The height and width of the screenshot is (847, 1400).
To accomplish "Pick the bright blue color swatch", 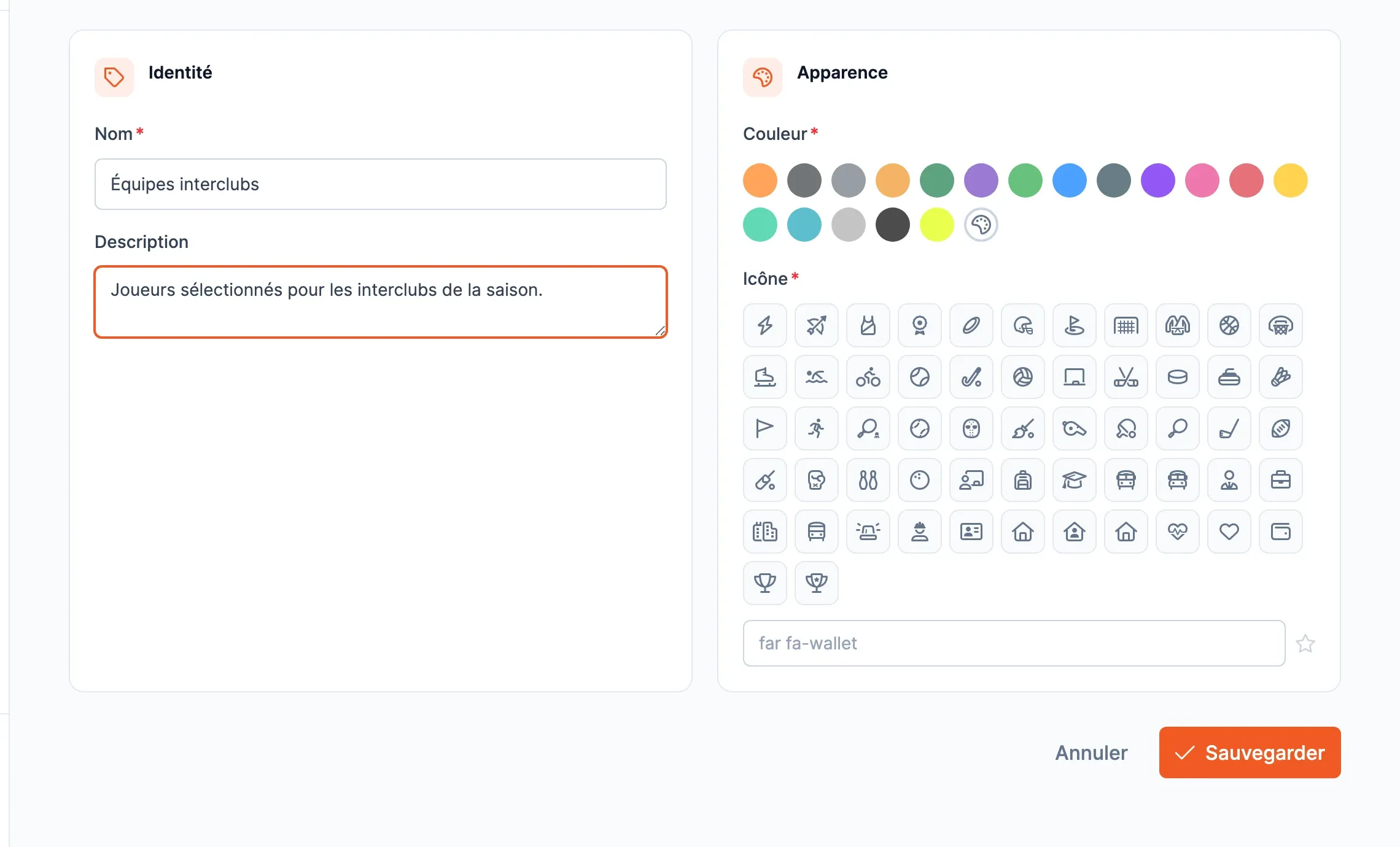I will [x=1069, y=180].
